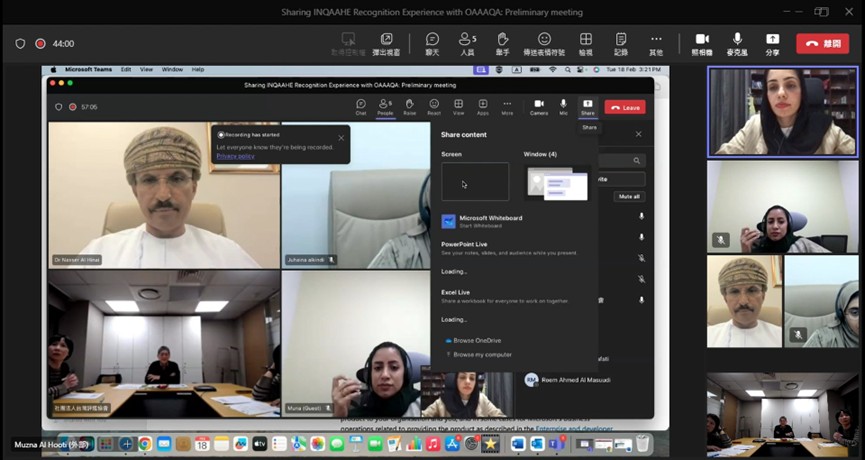
Task: Open the English View menu in shared window toolbar
Action: (458, 107)
